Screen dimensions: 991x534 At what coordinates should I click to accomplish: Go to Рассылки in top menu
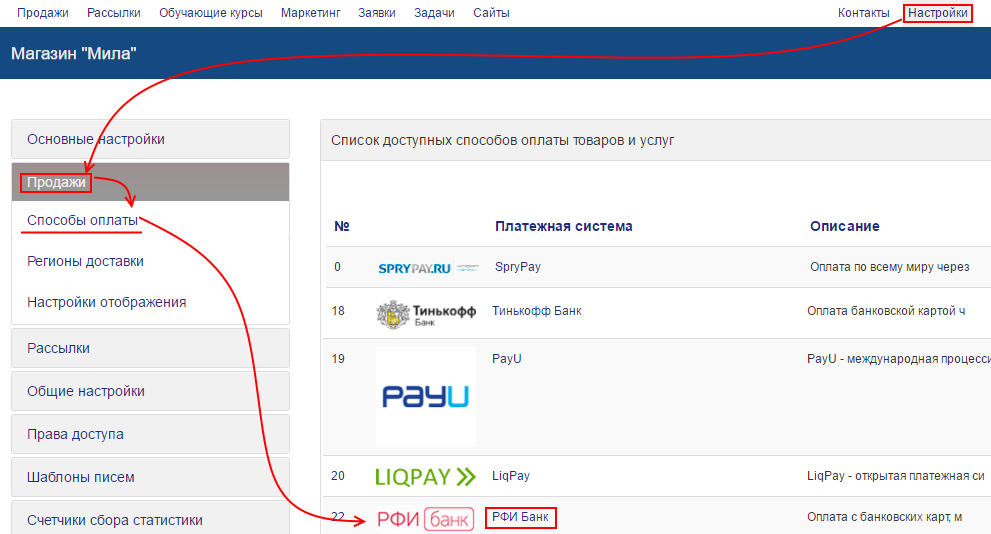[x=114, y=13]
